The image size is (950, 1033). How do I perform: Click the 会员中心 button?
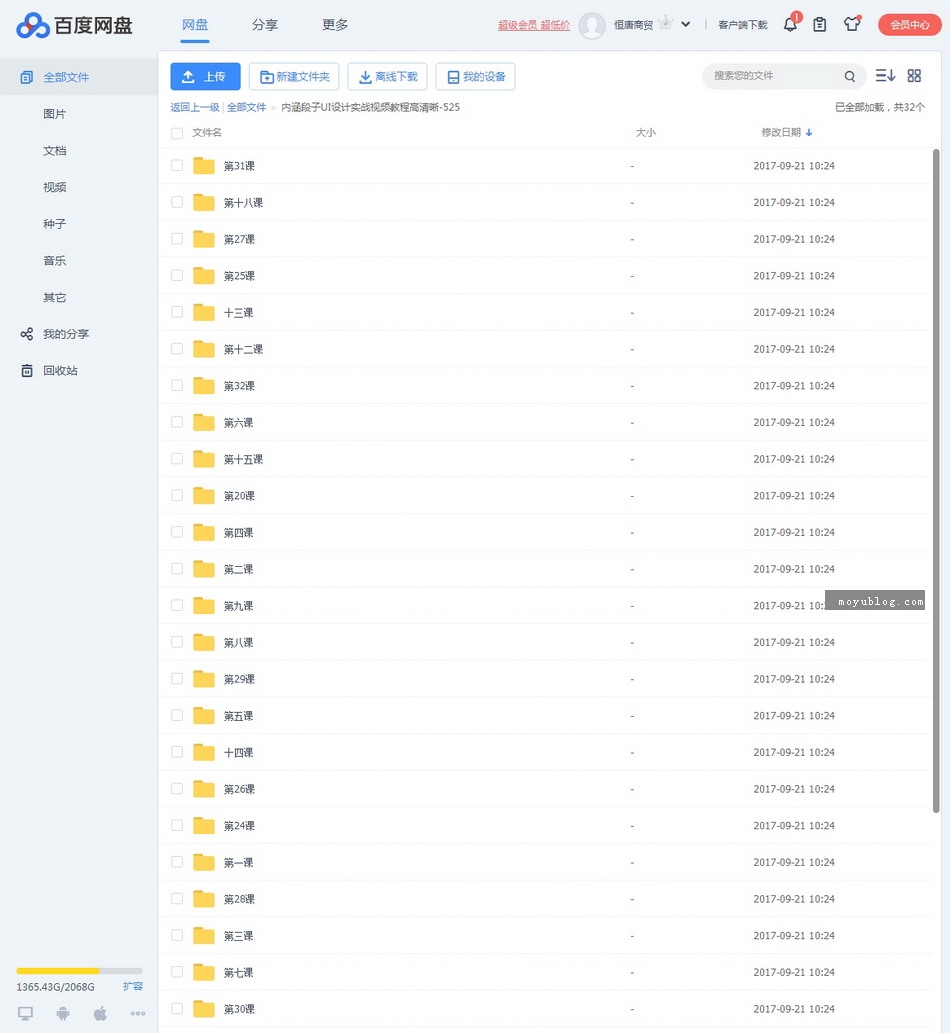pos(910,25)
